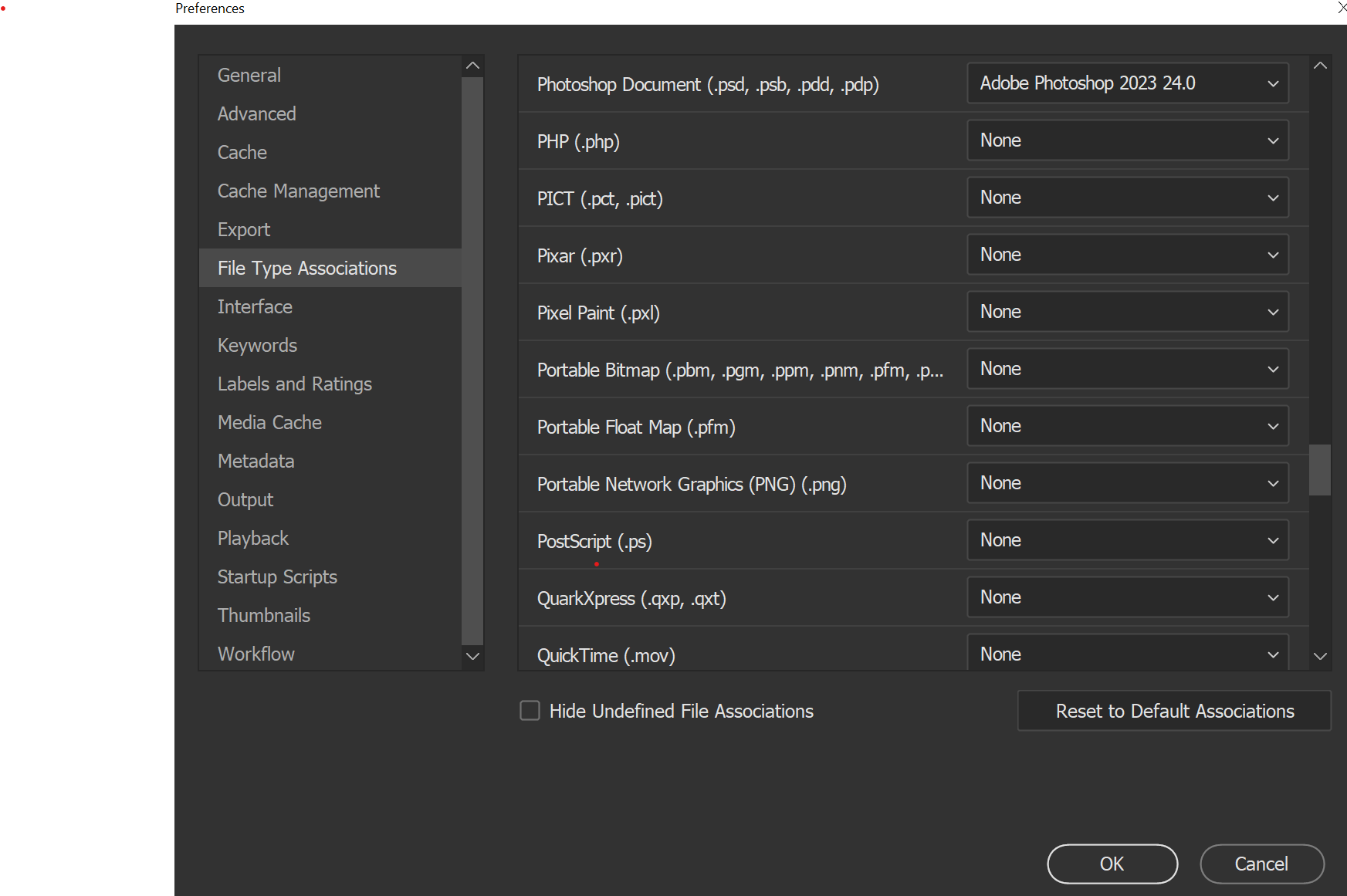Enable Hide Undefined File Associations
This screenshot has height=896, width=1347.
[530, 710]
